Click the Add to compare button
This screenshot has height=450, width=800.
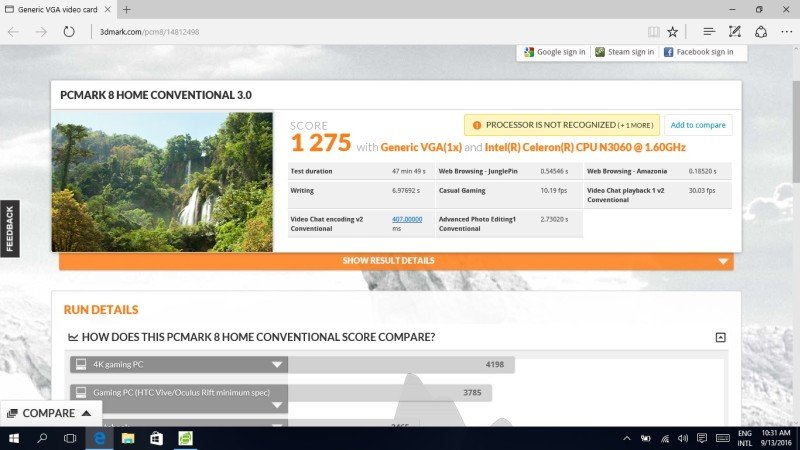[x=697, y=125]
